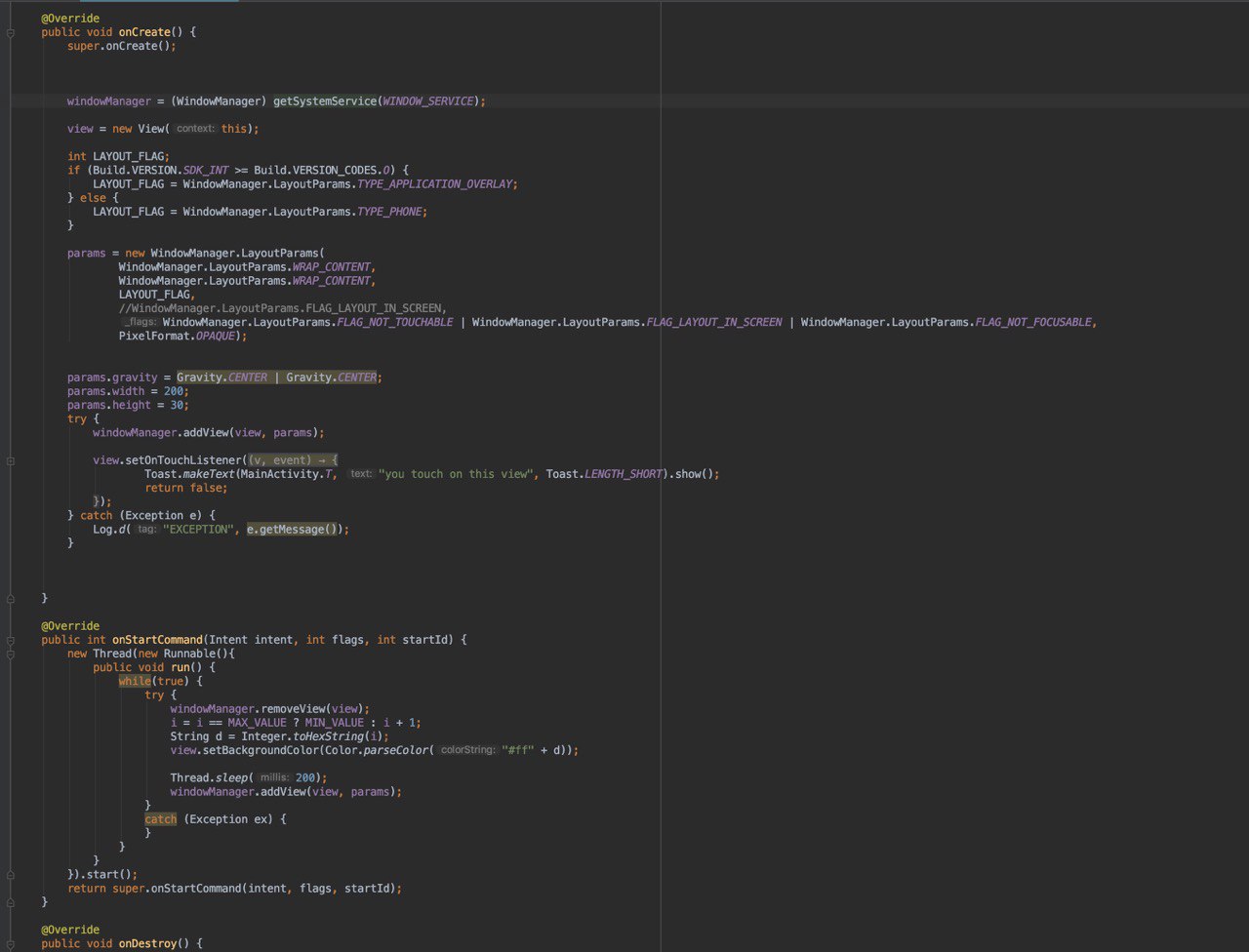
Task: Click 'public void run()' method name
Action: pos(181,668)
